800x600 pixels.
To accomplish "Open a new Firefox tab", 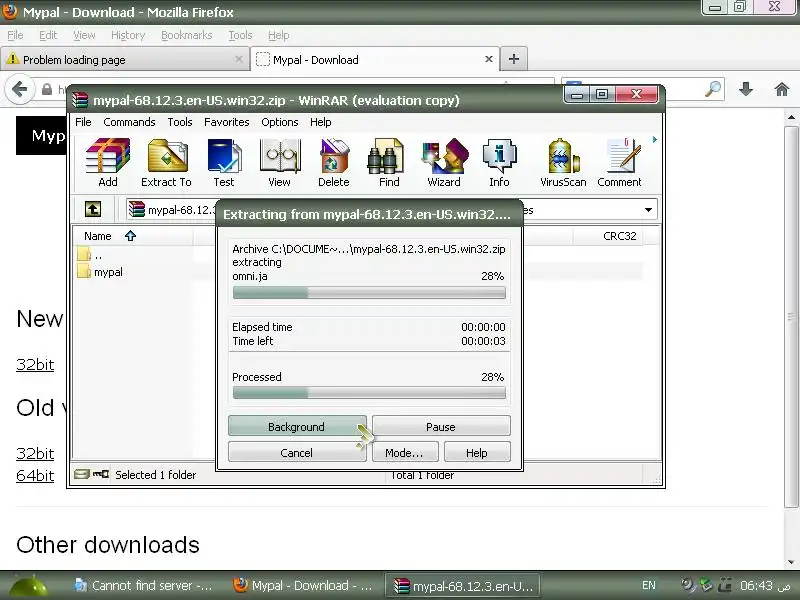I will coord(514,59).
